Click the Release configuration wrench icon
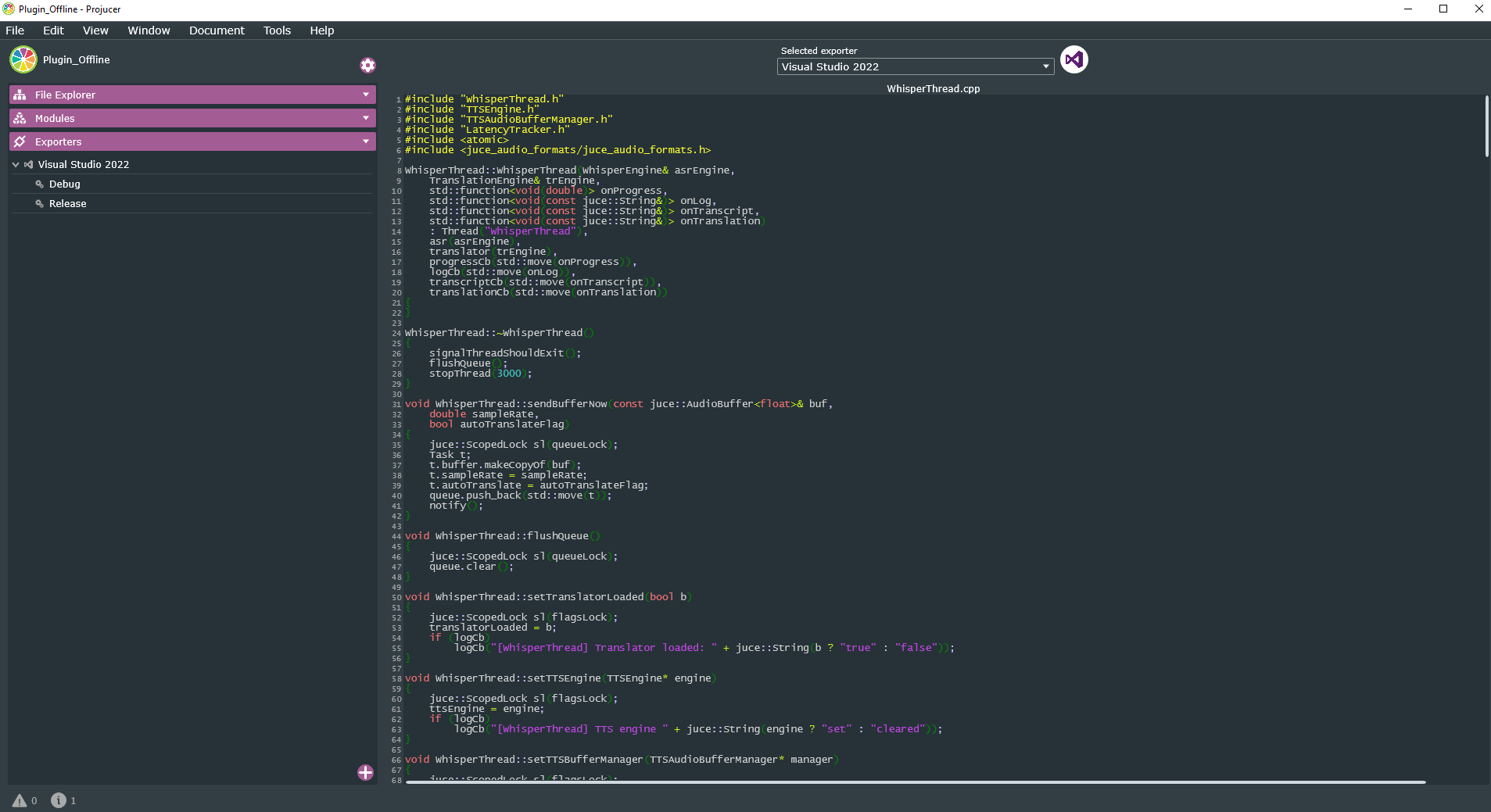The image size is (1491, 812). (x=39, y=204)
